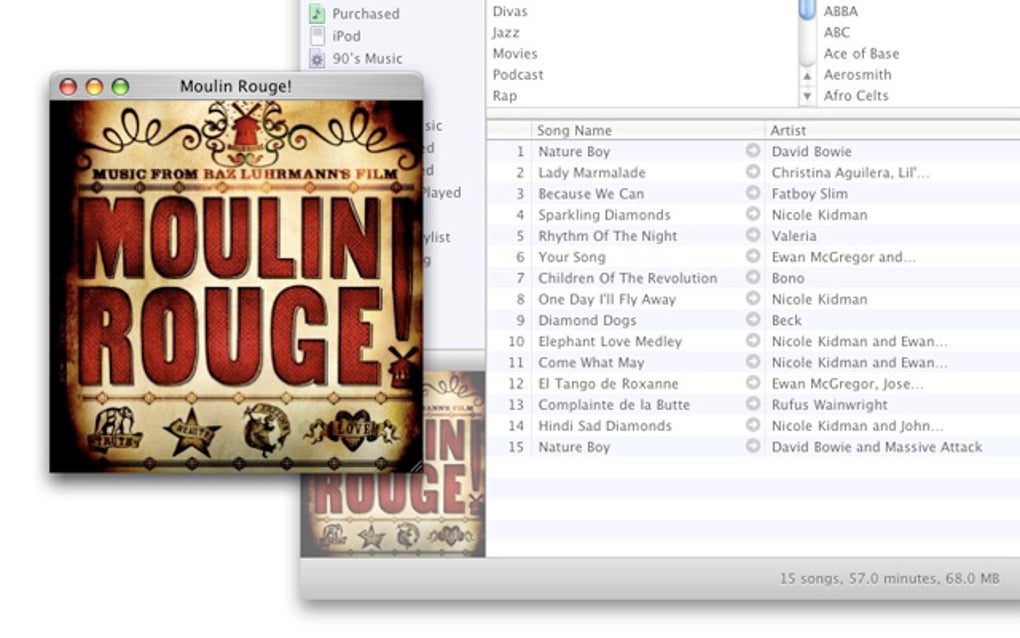
Task: Select Aerosmith in the artist browser
Action: click(857, 75)
